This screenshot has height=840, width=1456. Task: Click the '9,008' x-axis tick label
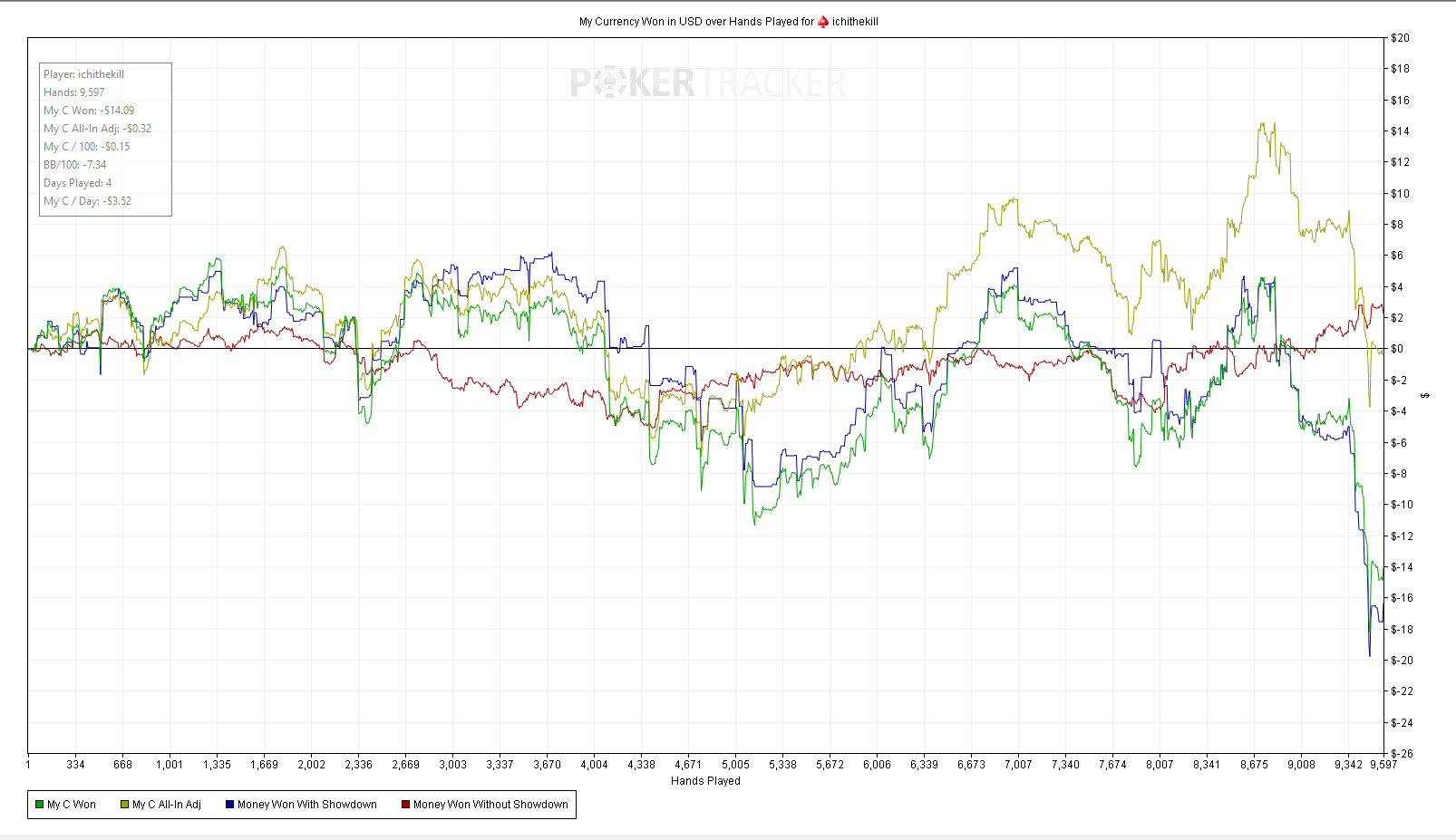(x=1301, y=765)
